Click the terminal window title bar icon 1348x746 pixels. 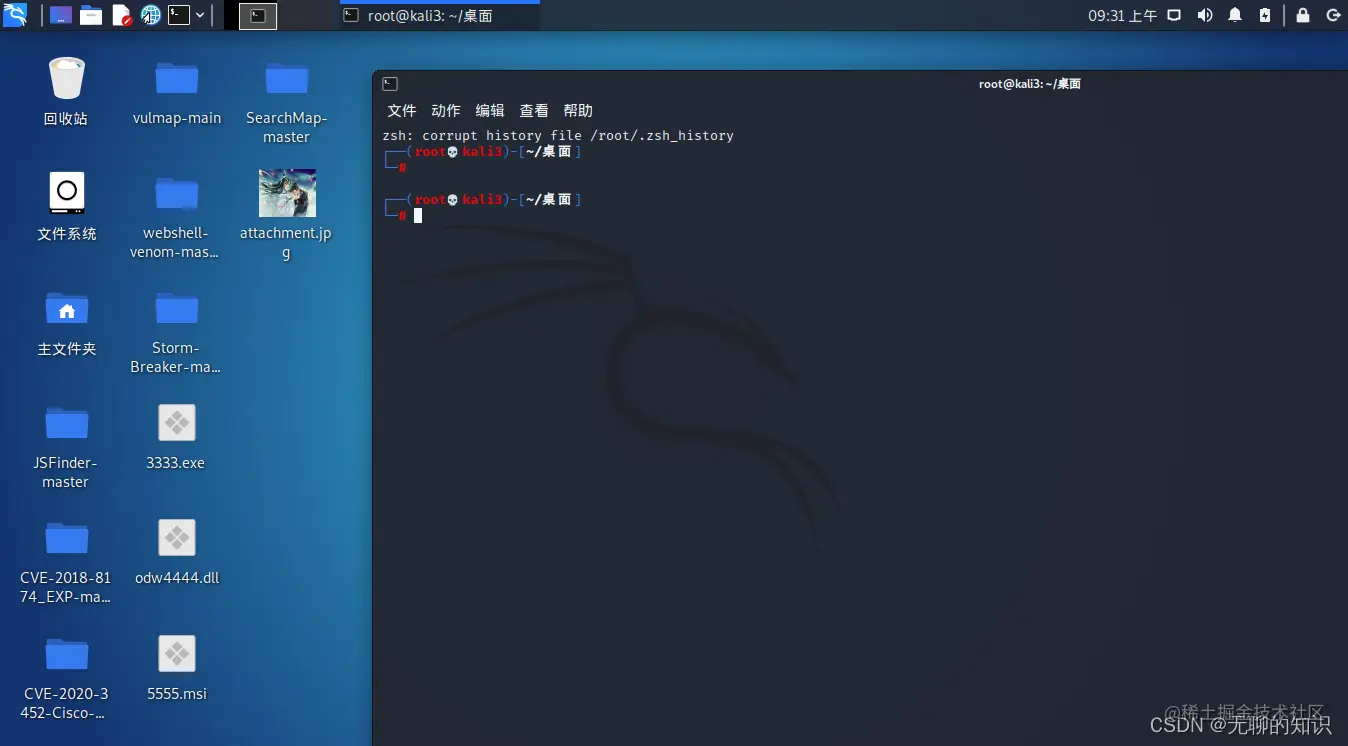click(x=390, y=84)
